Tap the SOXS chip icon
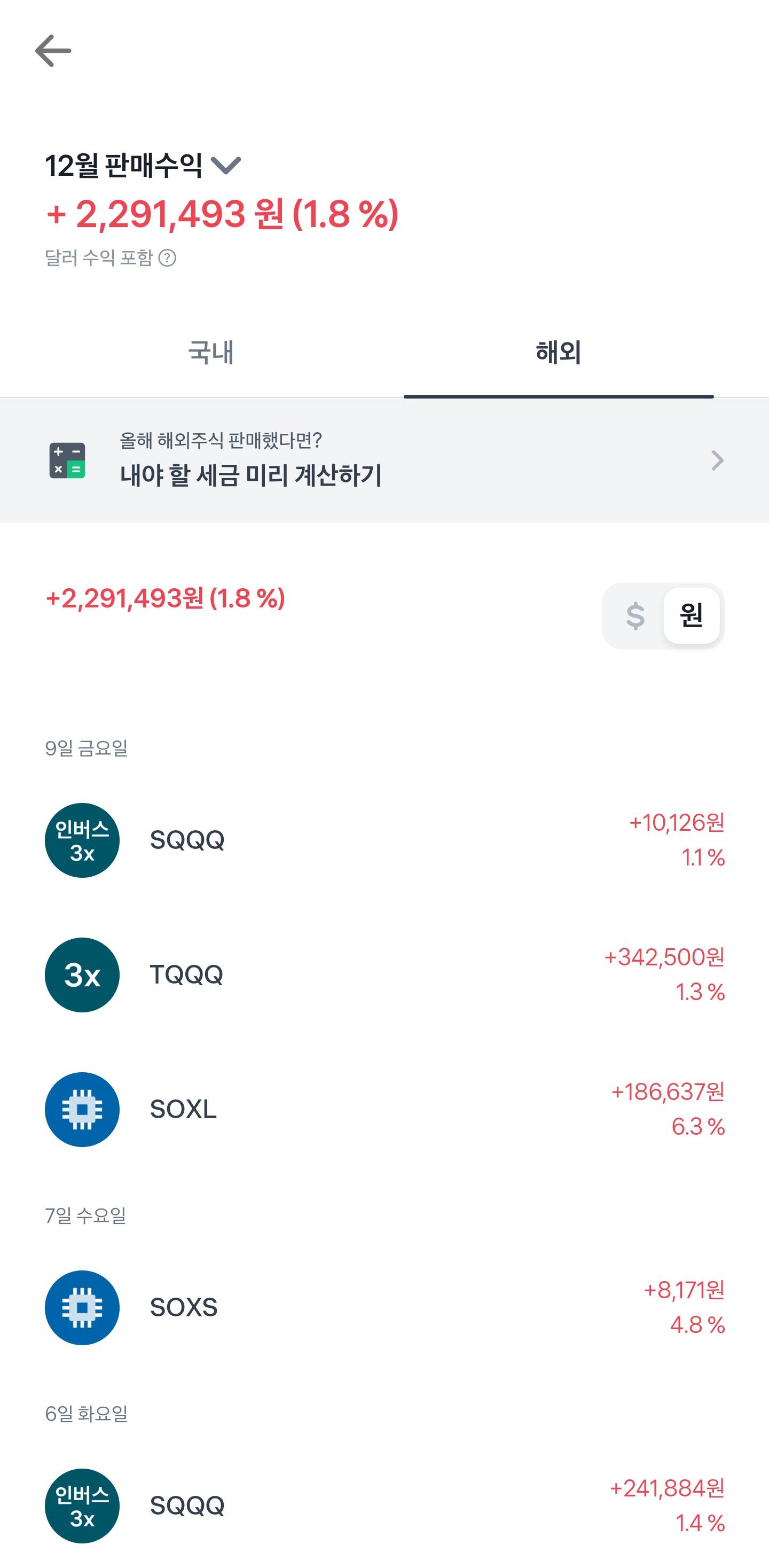The width and height of the screenshot is (769, 1568). (x=82, y=1307)
